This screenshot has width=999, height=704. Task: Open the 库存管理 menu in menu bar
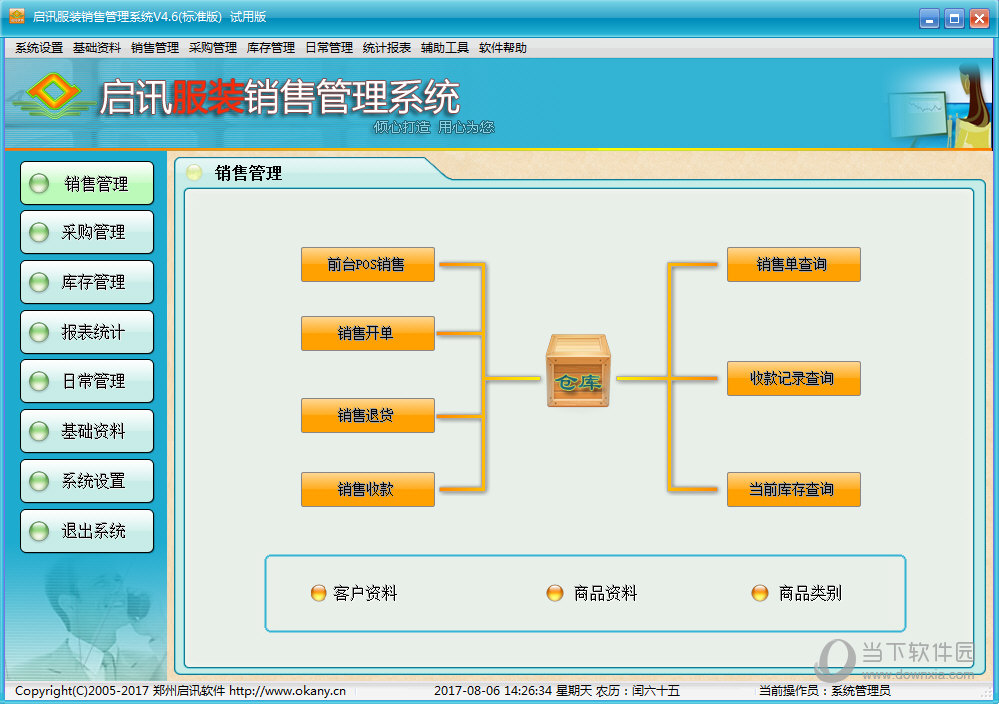click(271, 48)
